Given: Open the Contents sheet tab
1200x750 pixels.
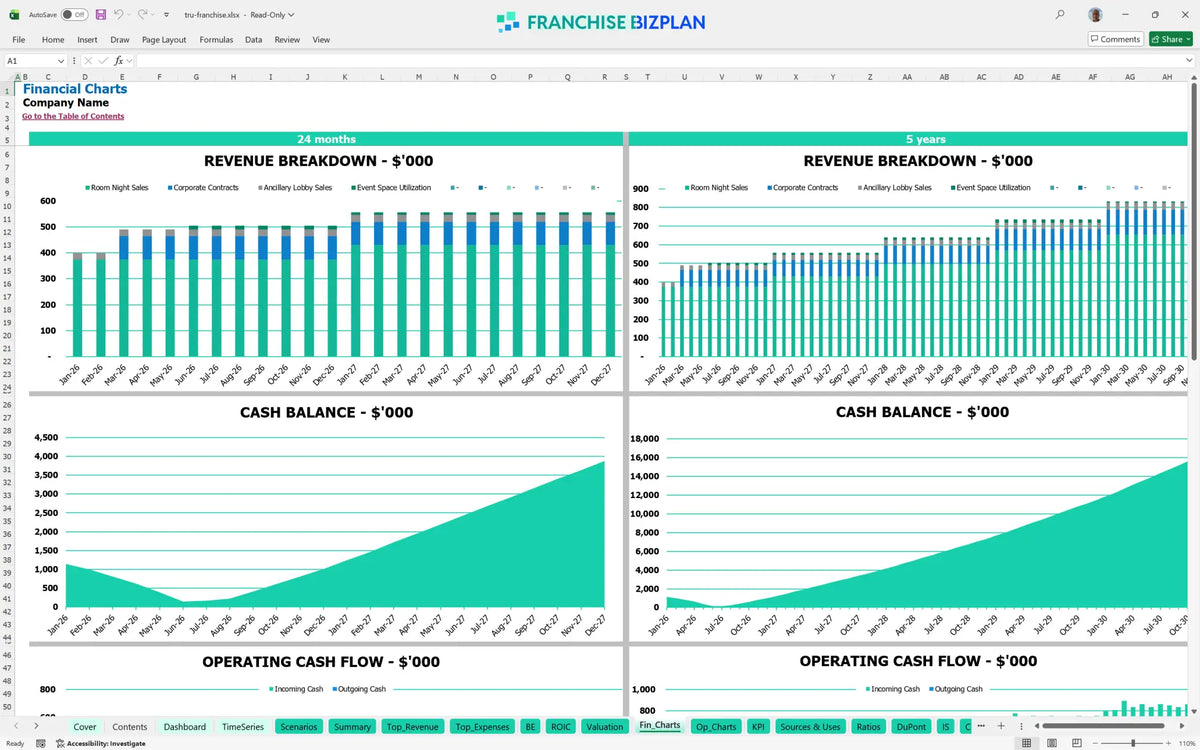Looking at the screenshot, I should 130,727.
